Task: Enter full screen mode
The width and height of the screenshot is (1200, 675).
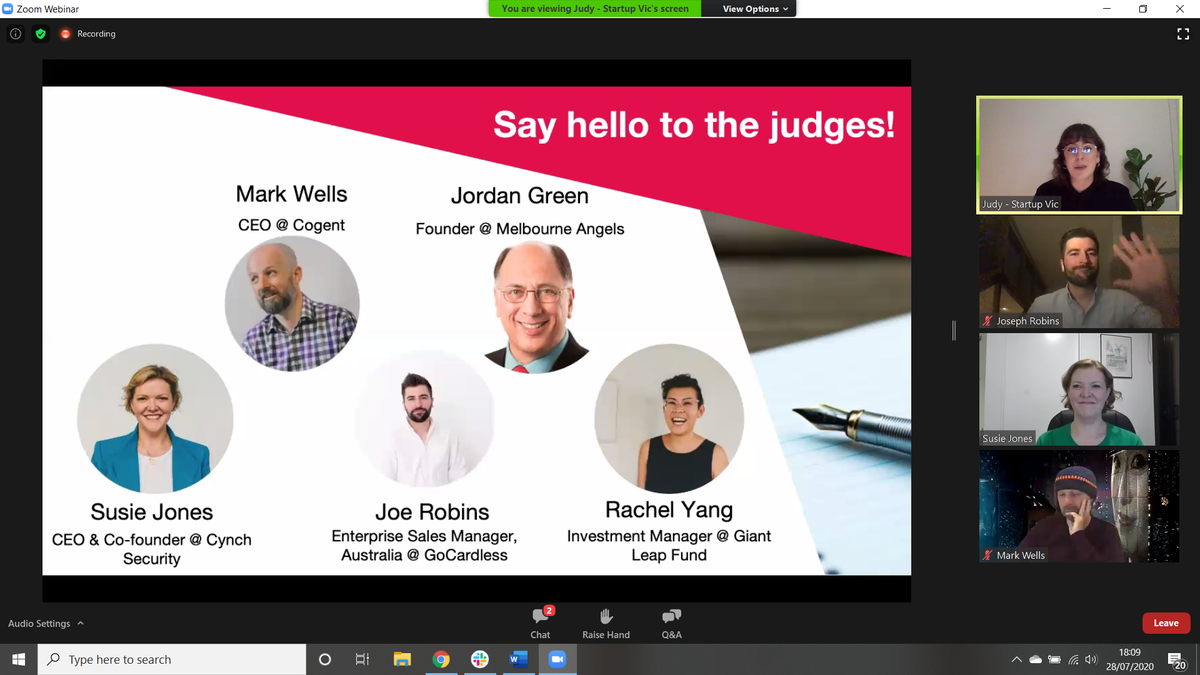Action: (1183, 34)
